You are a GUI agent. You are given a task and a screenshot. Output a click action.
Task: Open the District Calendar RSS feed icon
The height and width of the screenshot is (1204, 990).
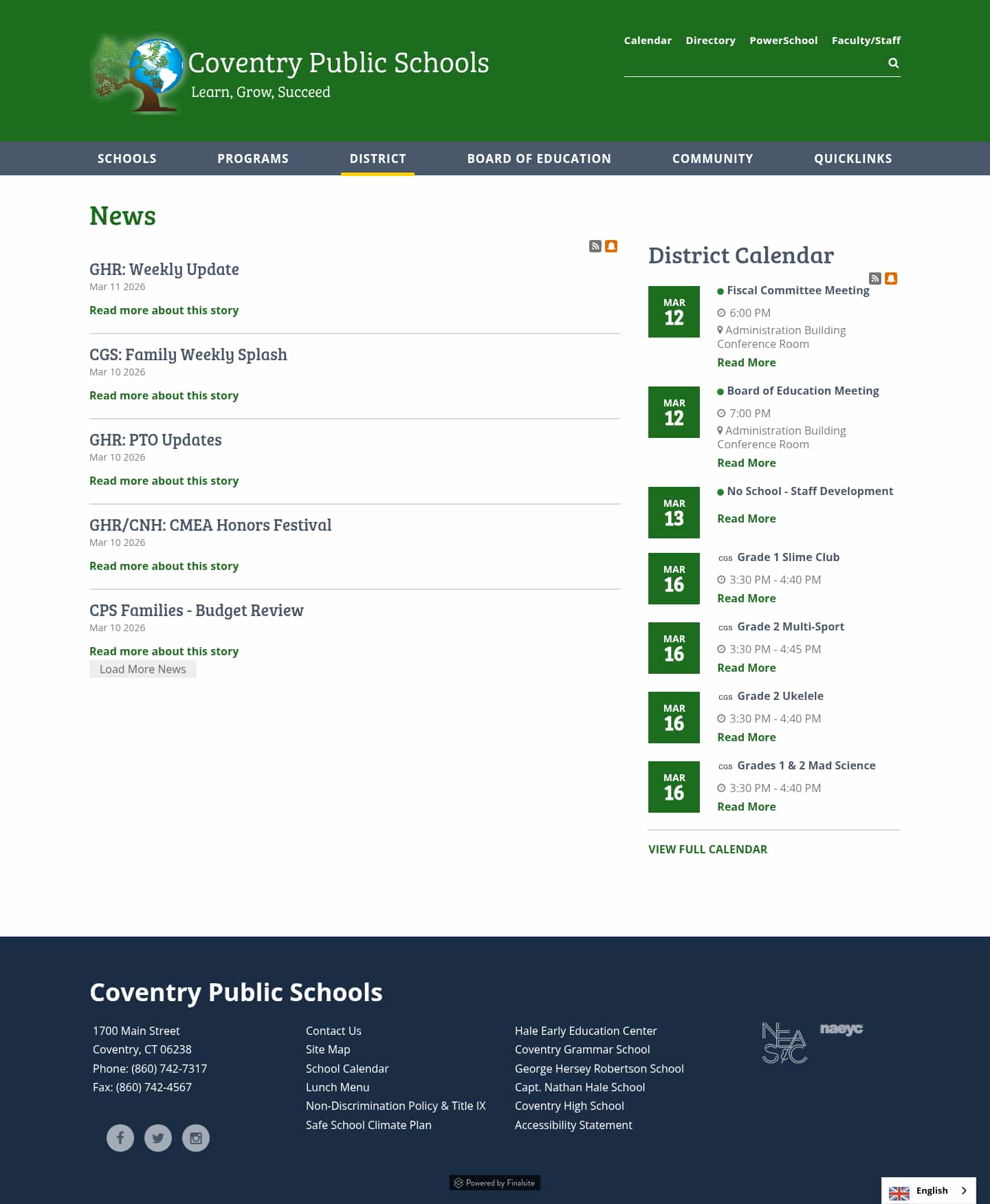tap(875, 278)
